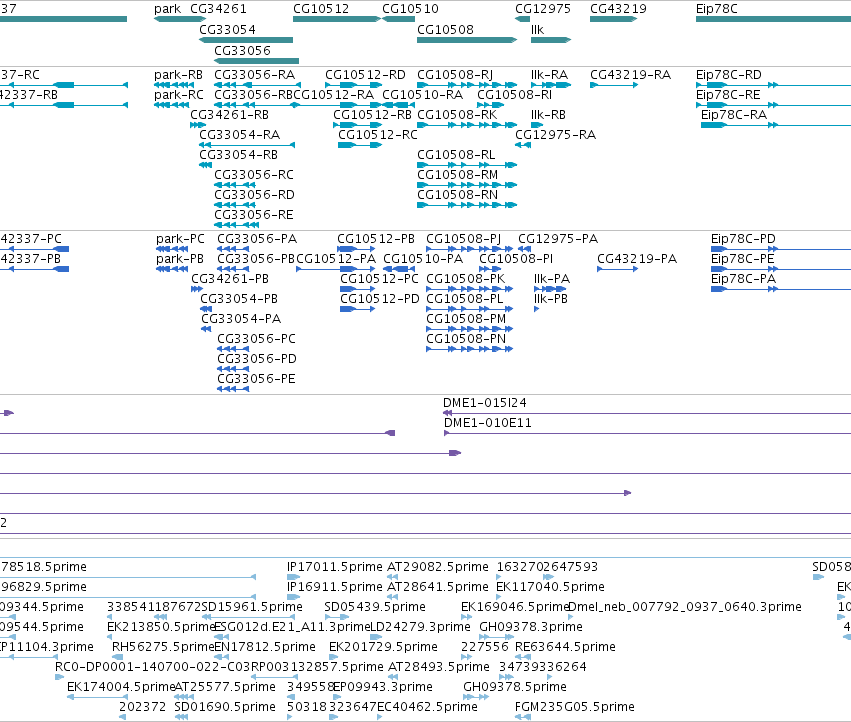Click the teal bar under CG33056 gene
This screenshot has height=722, width=851.
click(x=257, y=60)
